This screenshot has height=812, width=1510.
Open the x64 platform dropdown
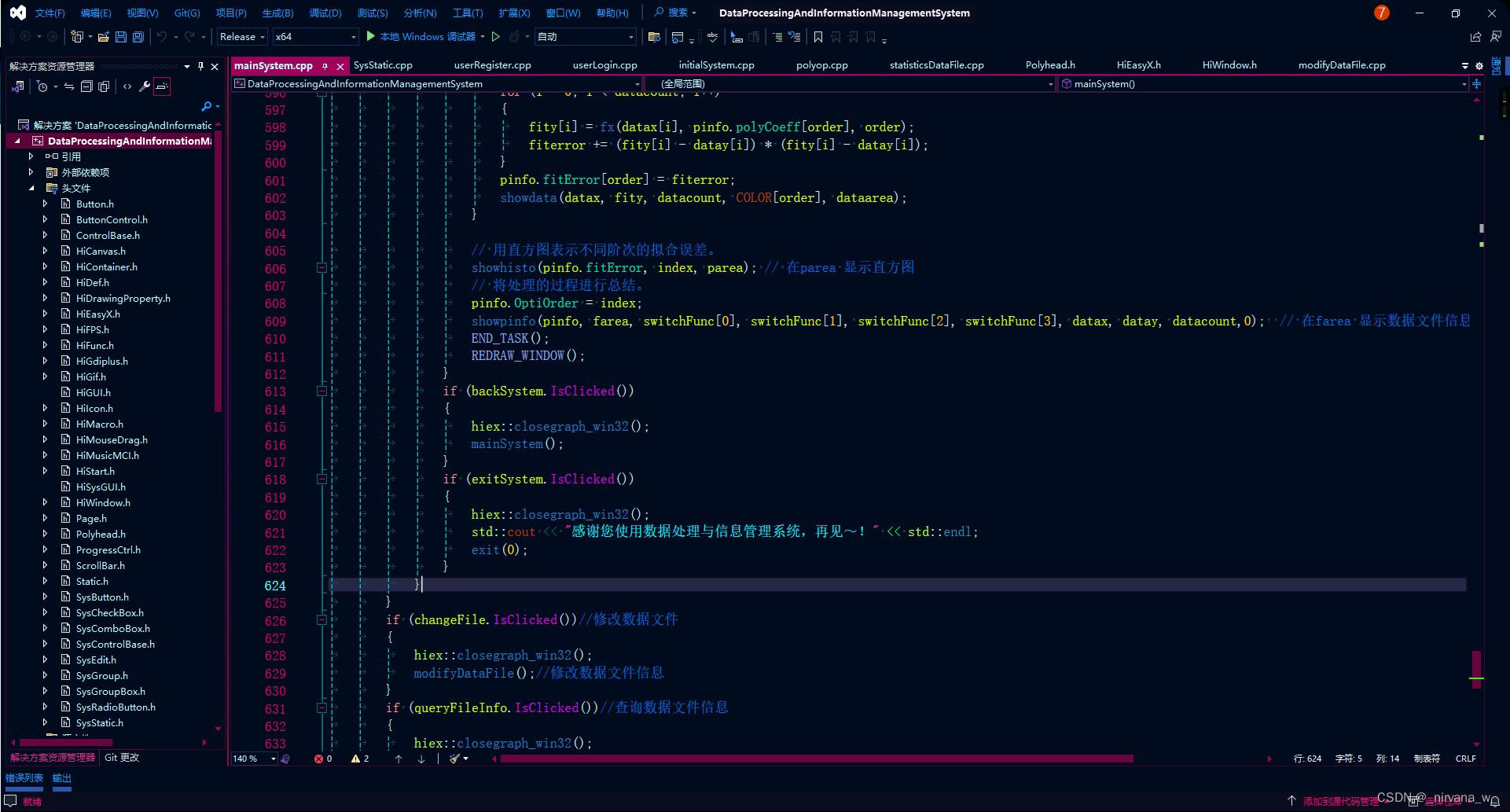click(316, 37)
